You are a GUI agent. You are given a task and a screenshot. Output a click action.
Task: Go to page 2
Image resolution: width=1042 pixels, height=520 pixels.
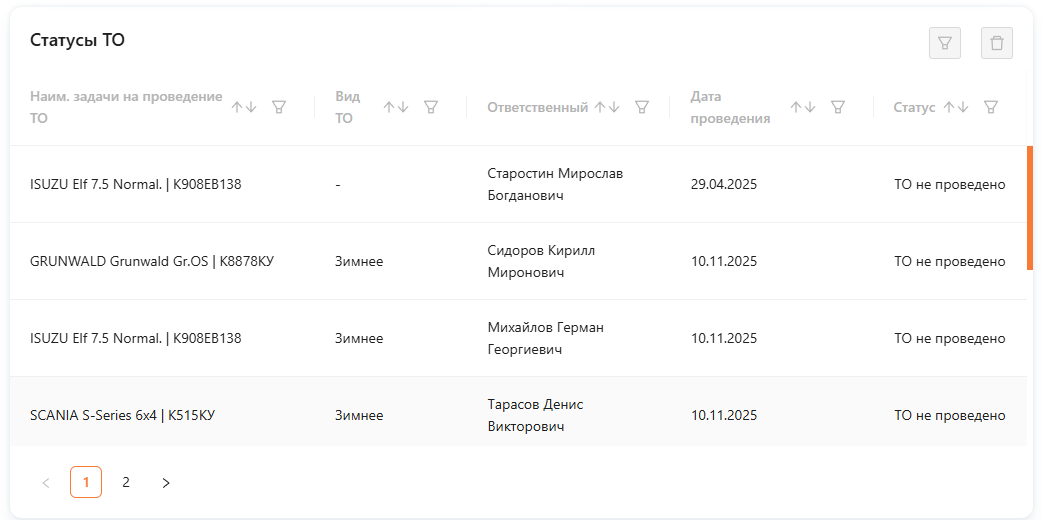[126, 482]
